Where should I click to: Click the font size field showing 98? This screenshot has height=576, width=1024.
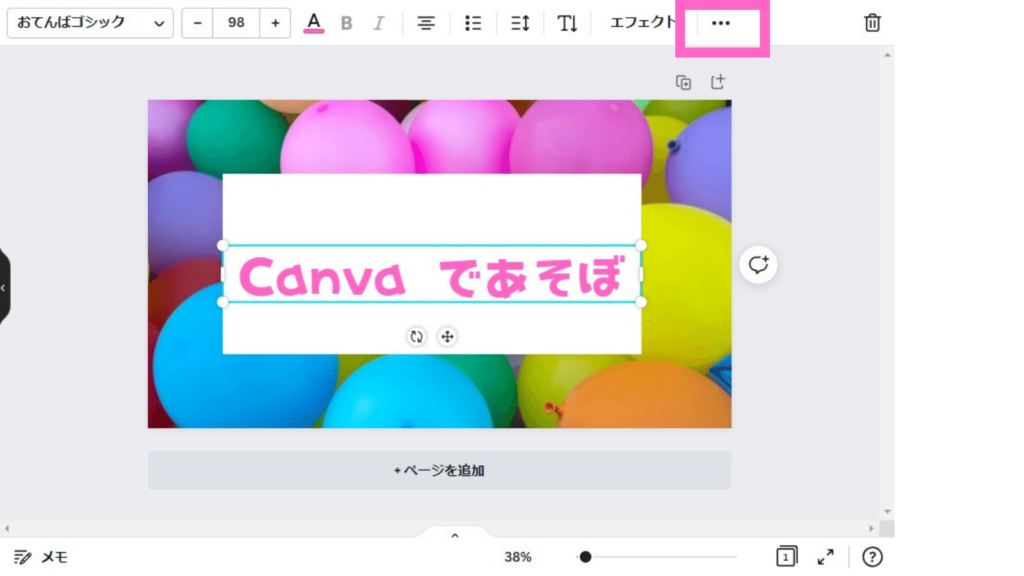236,23
